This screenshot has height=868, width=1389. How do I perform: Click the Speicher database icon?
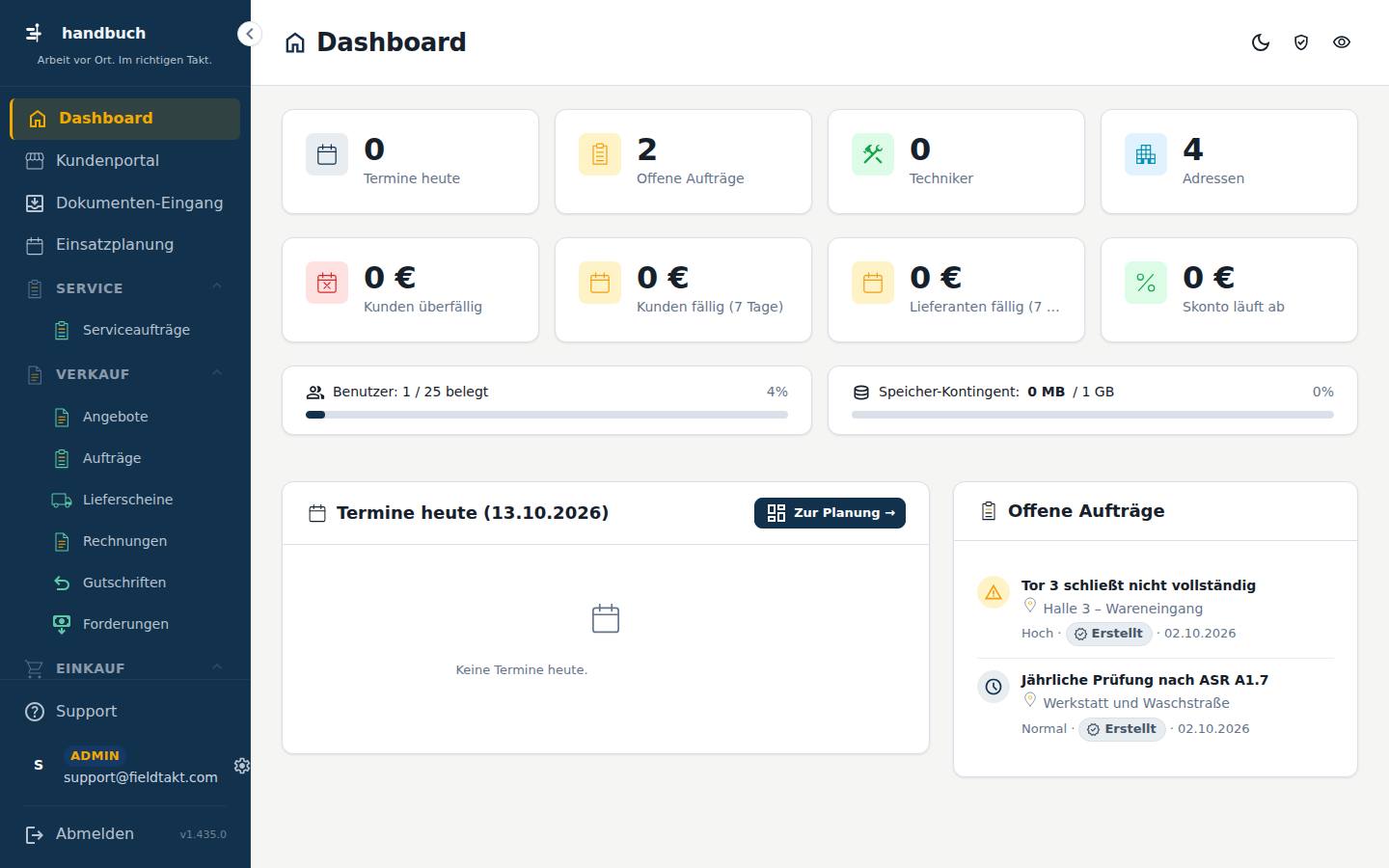[x=861, y=393]
